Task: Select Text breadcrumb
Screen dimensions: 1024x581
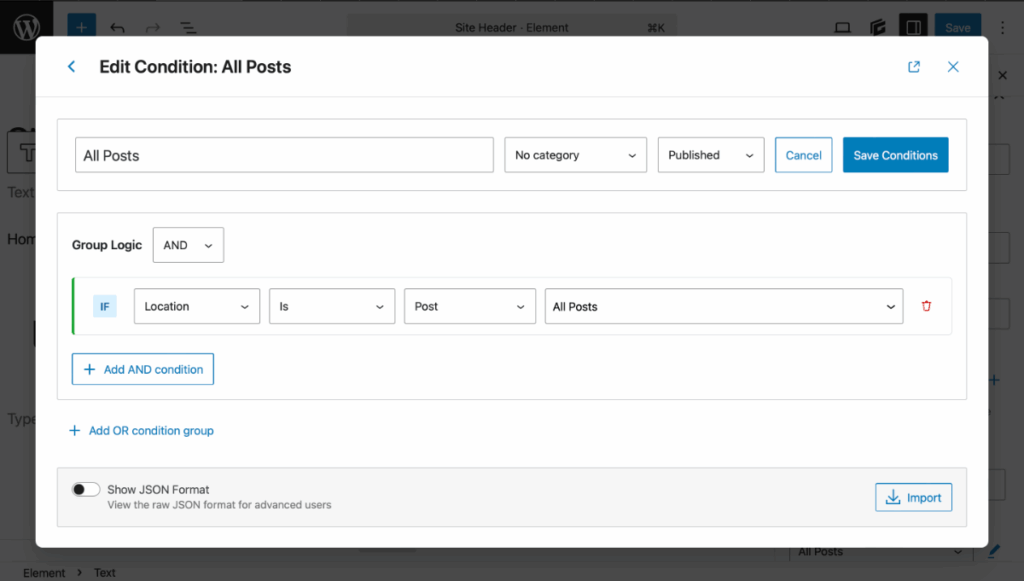Action: [104, 573]
